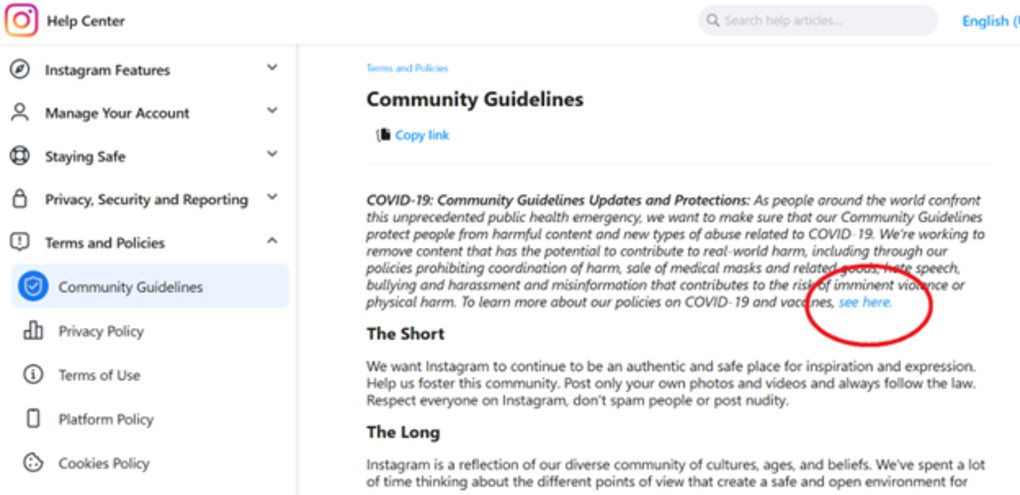Open the Platform Policy page
The height and width of the screenshot is (495, 1020).
pyautogui.click(x=106, y=419)
